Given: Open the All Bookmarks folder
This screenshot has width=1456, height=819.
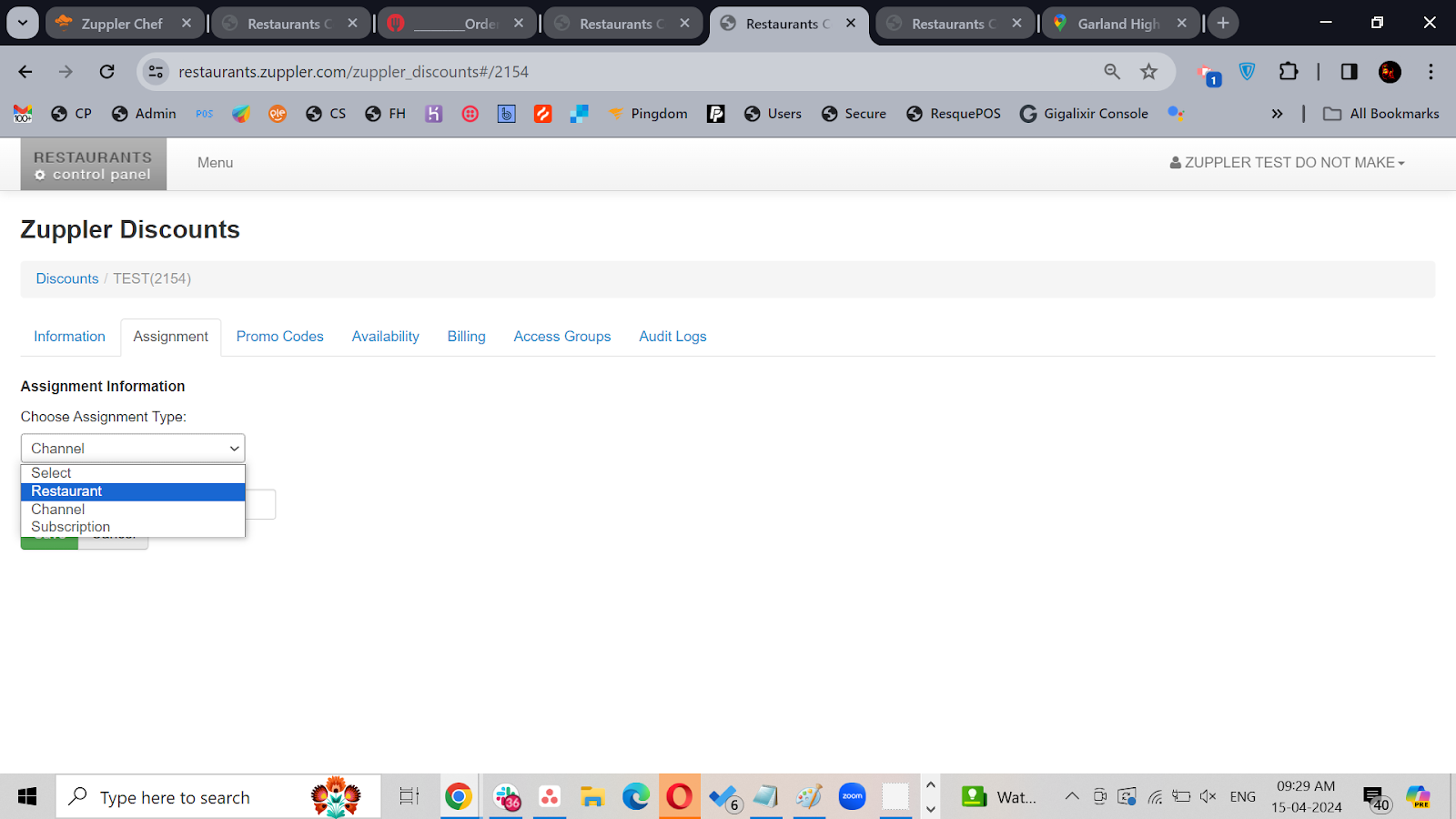Looking at the screenshot, I should (1381, 114).
